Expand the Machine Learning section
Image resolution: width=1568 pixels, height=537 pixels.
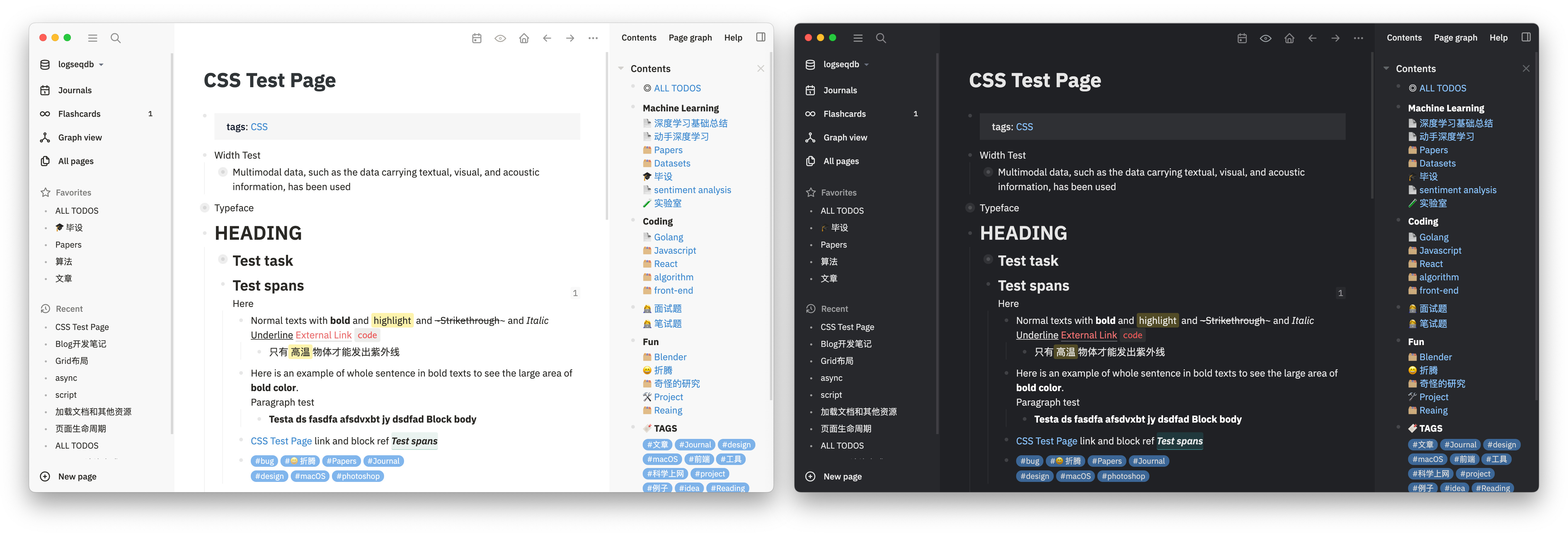(x=633, y=107)
